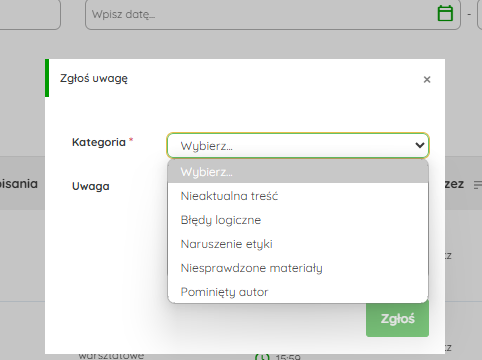Click the Uwaga field label
The width and height of the screenshot is (482, 360).
click(91, 186)
